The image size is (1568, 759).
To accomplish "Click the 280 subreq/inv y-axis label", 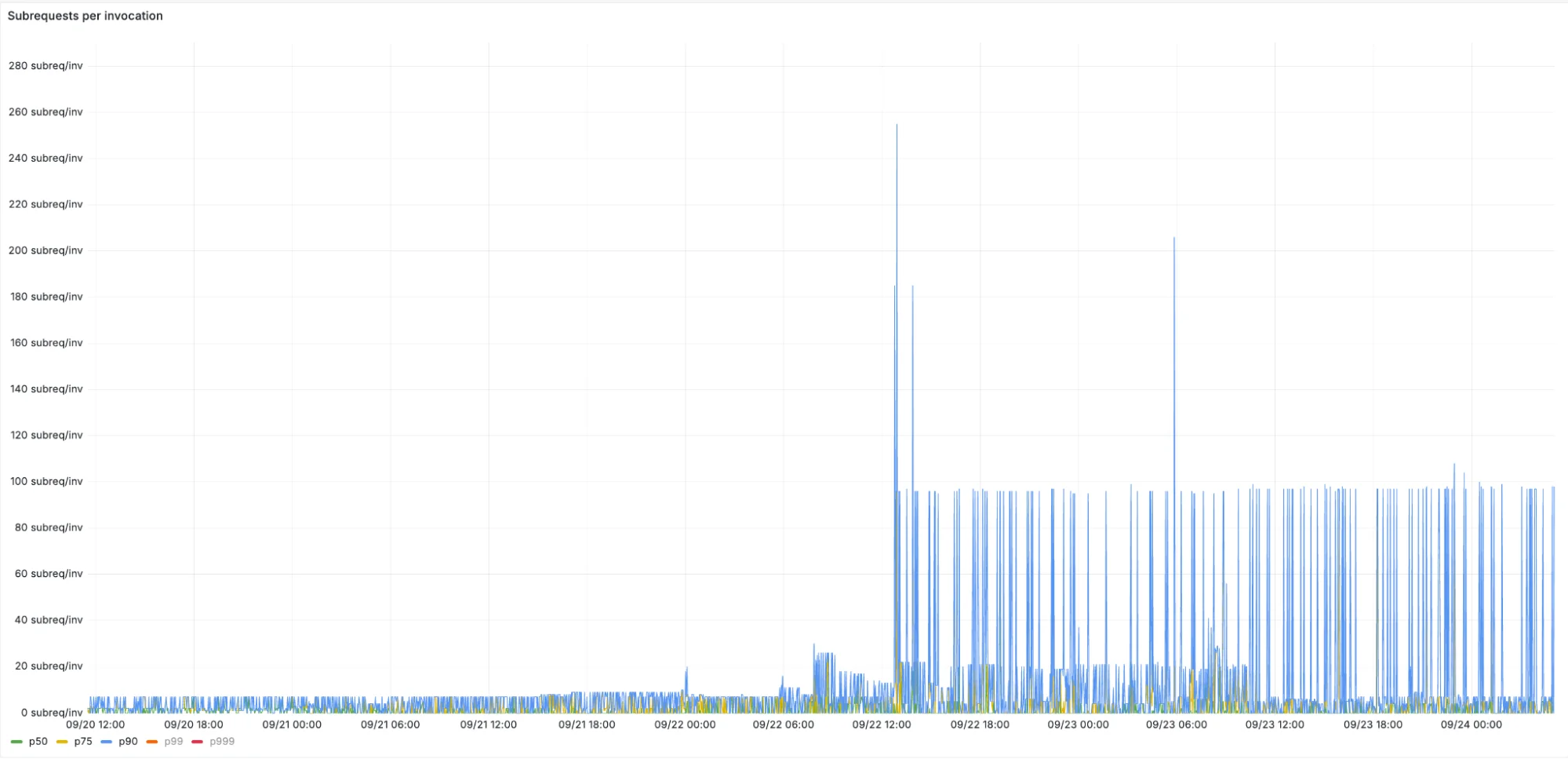I will pyautogui.click(x=45, y=66).
